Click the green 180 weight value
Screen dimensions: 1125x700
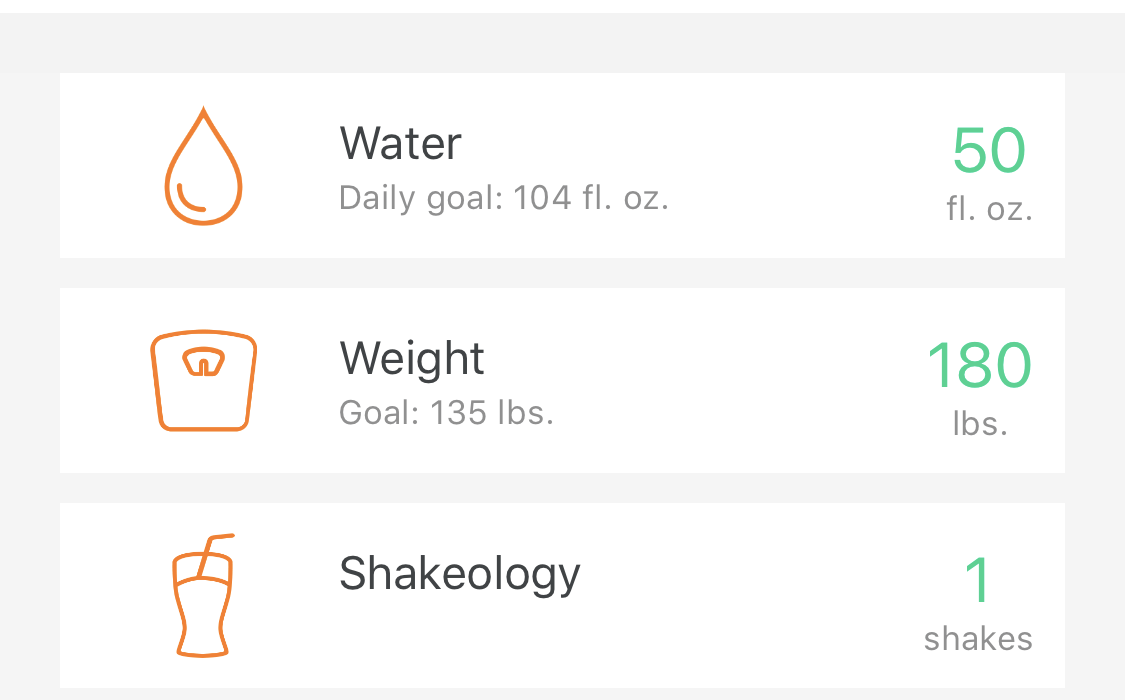tap(979, 366)
